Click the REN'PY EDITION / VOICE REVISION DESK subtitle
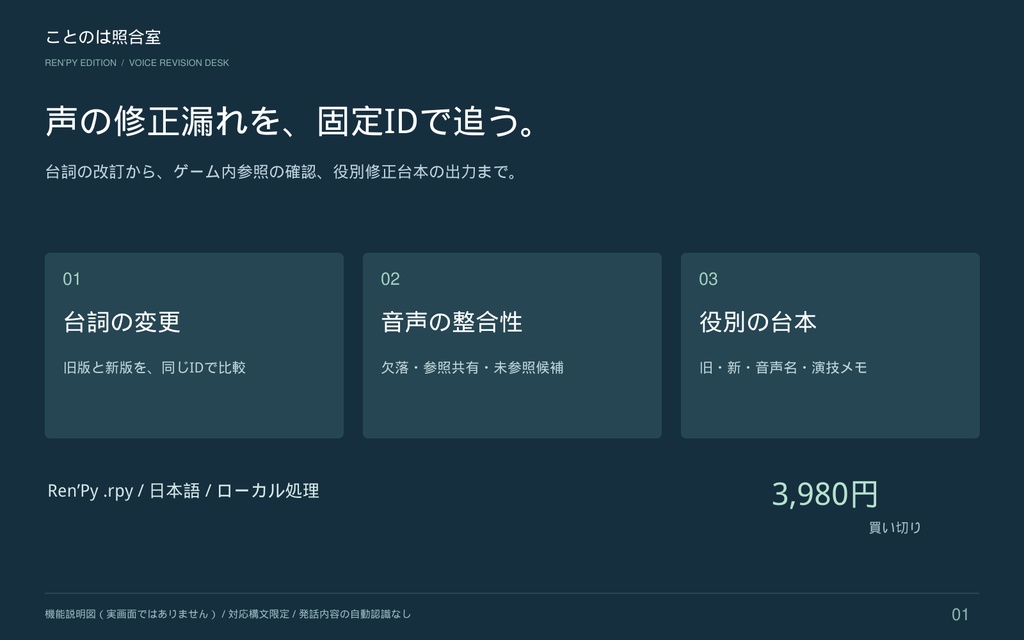The height and width of the screenshot is (640, 1024). coord(137,63)
